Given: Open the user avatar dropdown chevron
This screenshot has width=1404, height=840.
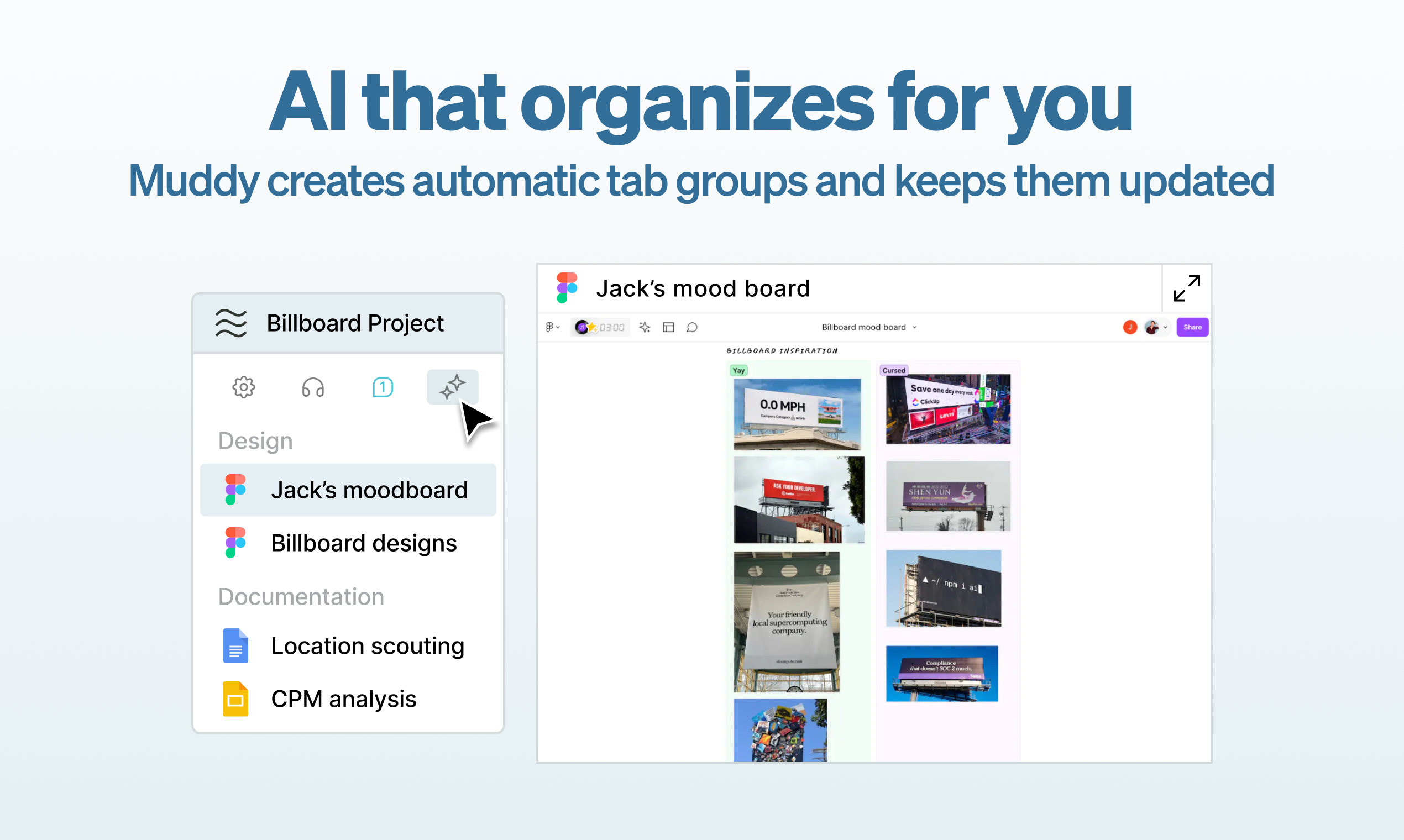Looking at the screenshot, I should 1166,327.
